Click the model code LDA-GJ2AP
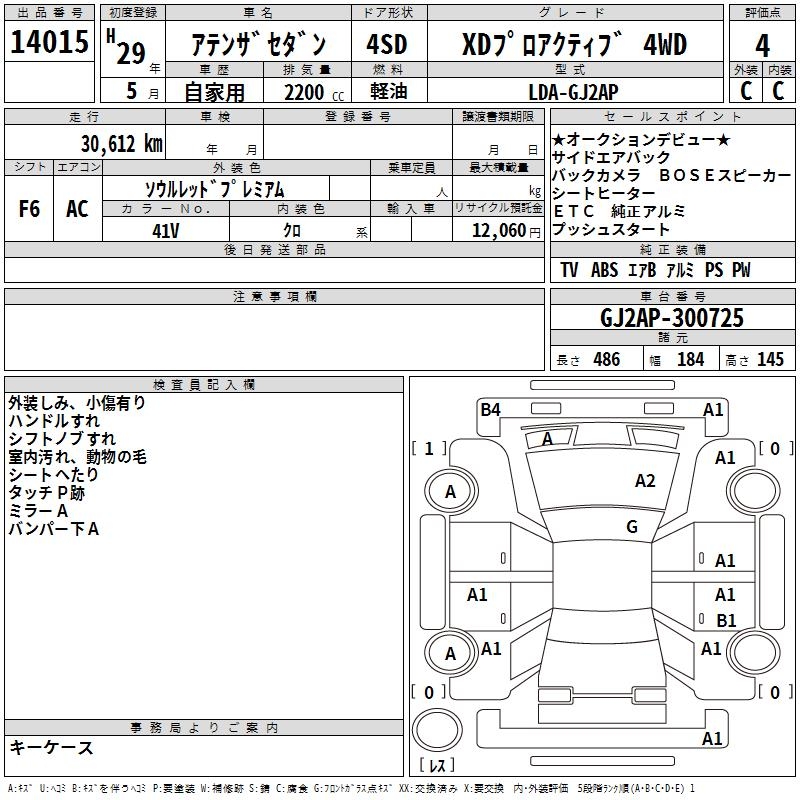Viewport: 800px width, 800px height. (574, 92)
